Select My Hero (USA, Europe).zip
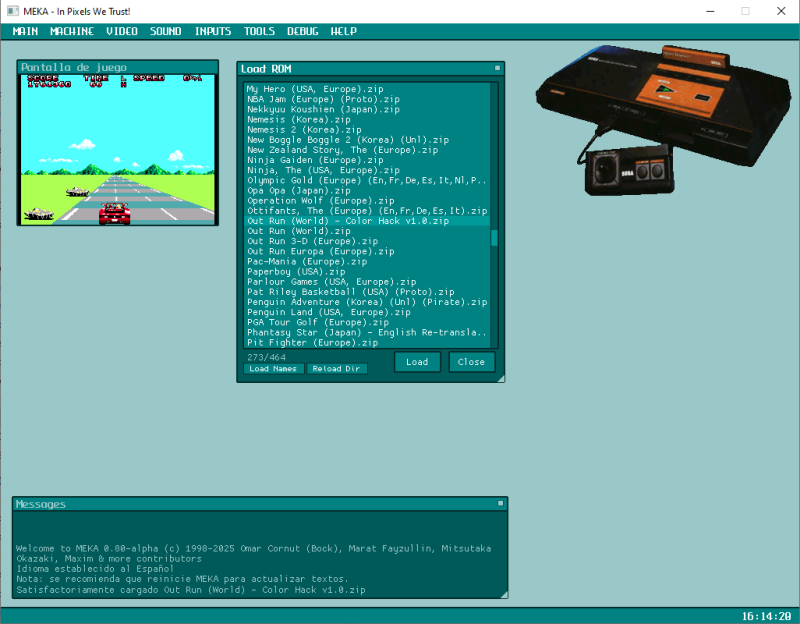This screenshot has height=624, width=800. [x=367, y=89]
